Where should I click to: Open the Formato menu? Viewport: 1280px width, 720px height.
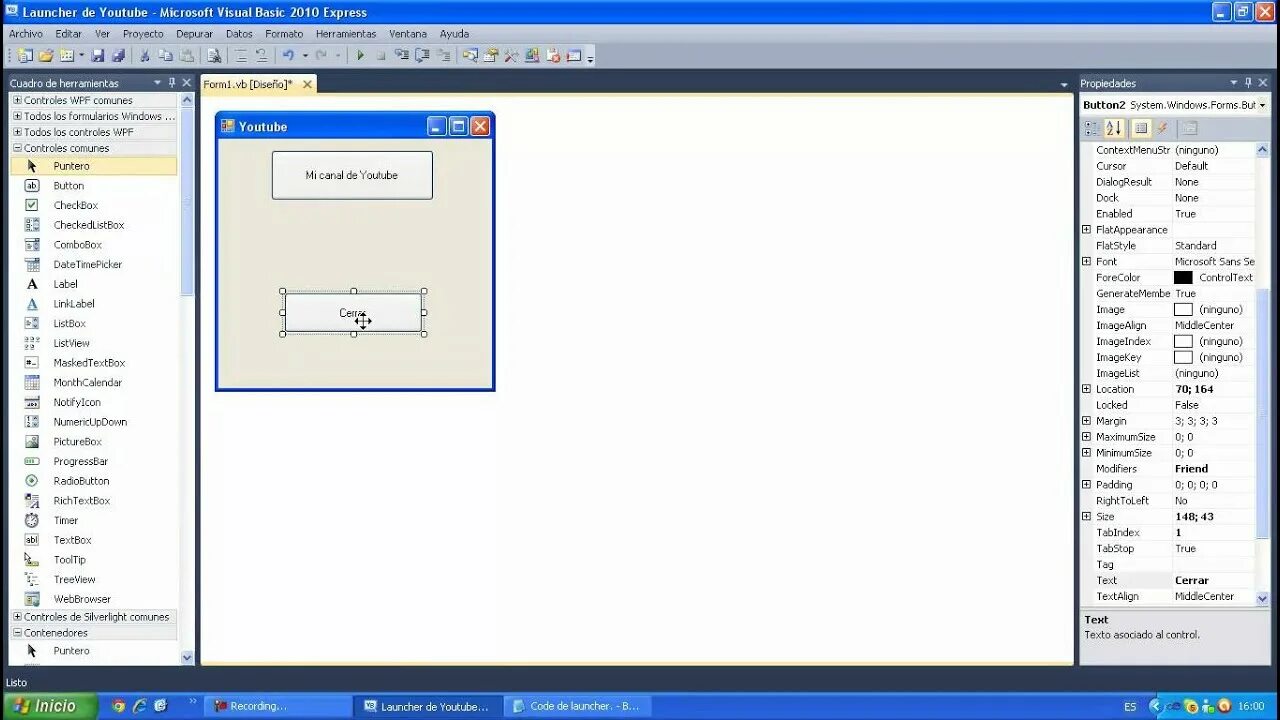tap(284, 34)
